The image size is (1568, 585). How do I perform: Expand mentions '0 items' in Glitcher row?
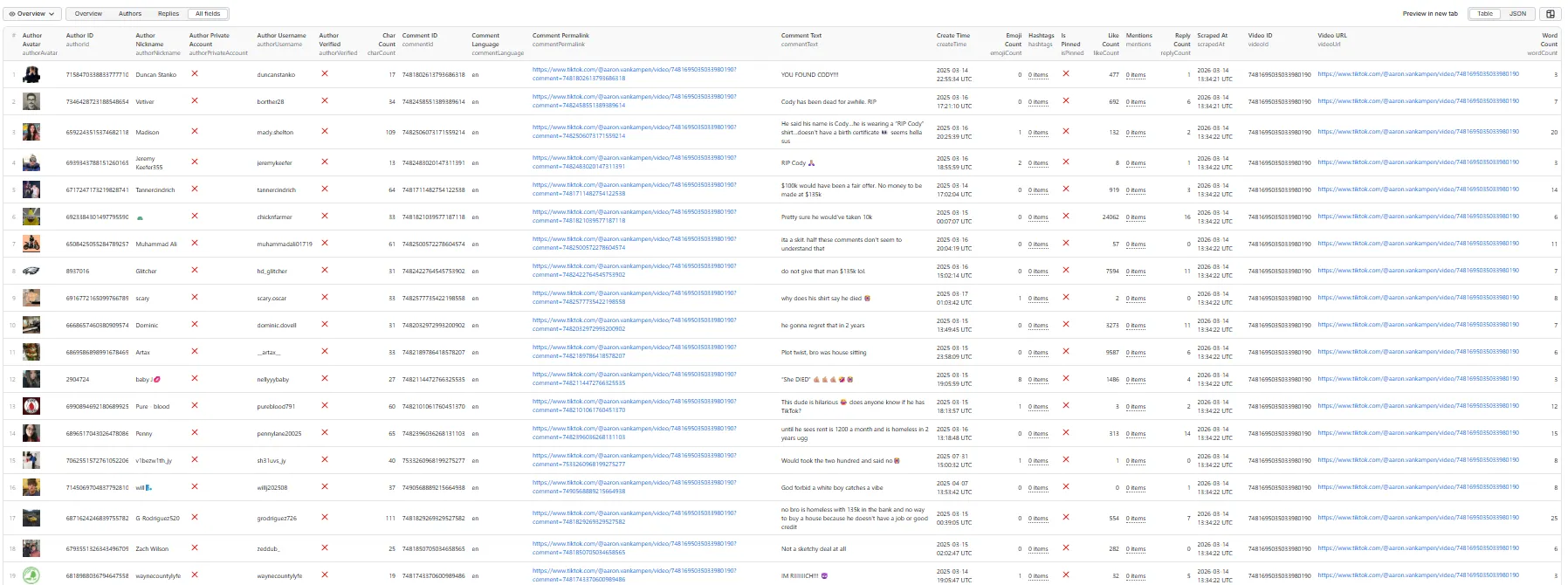[x=1136, y=272]
